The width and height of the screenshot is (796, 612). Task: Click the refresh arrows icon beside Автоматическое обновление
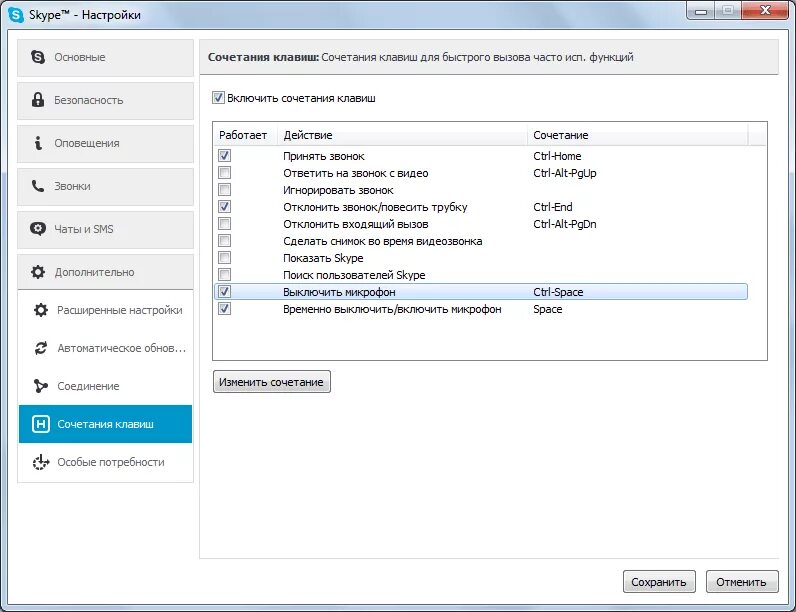coord(41,348)
